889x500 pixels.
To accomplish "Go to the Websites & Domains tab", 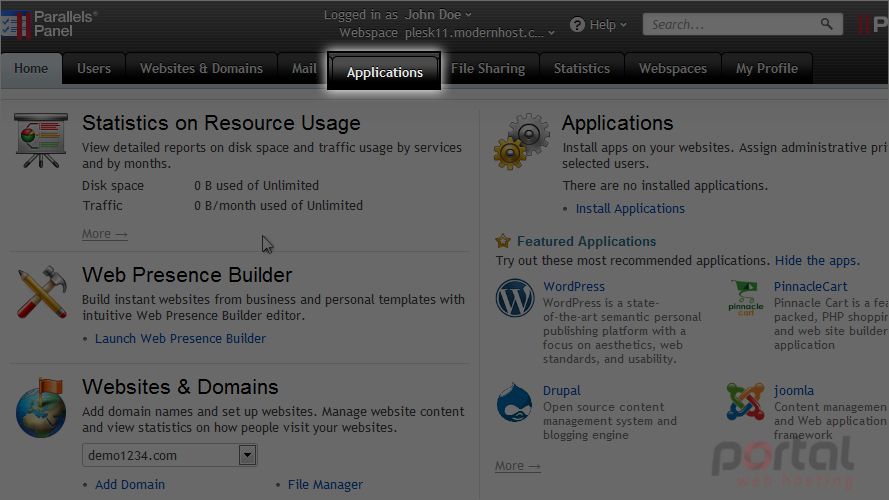I will click(201, 69).
